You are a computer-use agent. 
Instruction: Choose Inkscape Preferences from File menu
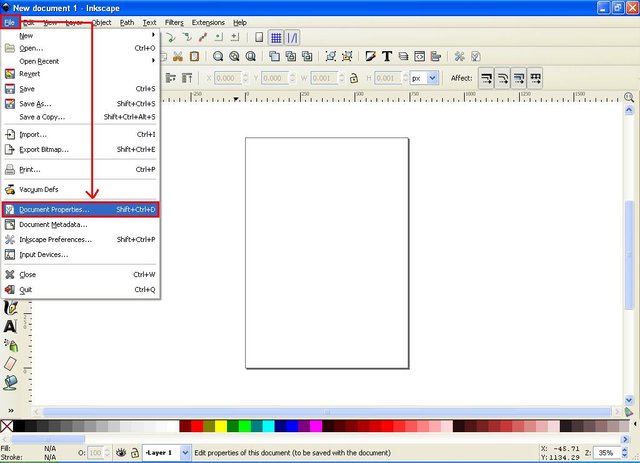click(80, 240)
